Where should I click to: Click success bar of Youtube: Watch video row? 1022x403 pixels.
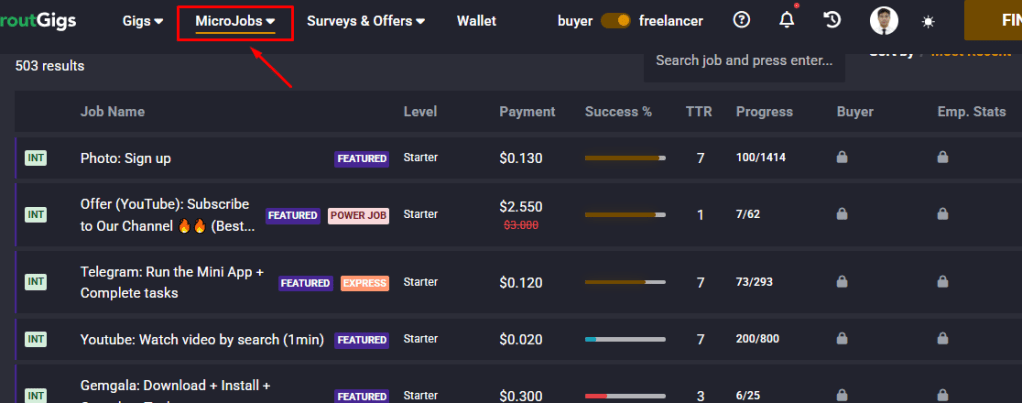pos(625,339)
